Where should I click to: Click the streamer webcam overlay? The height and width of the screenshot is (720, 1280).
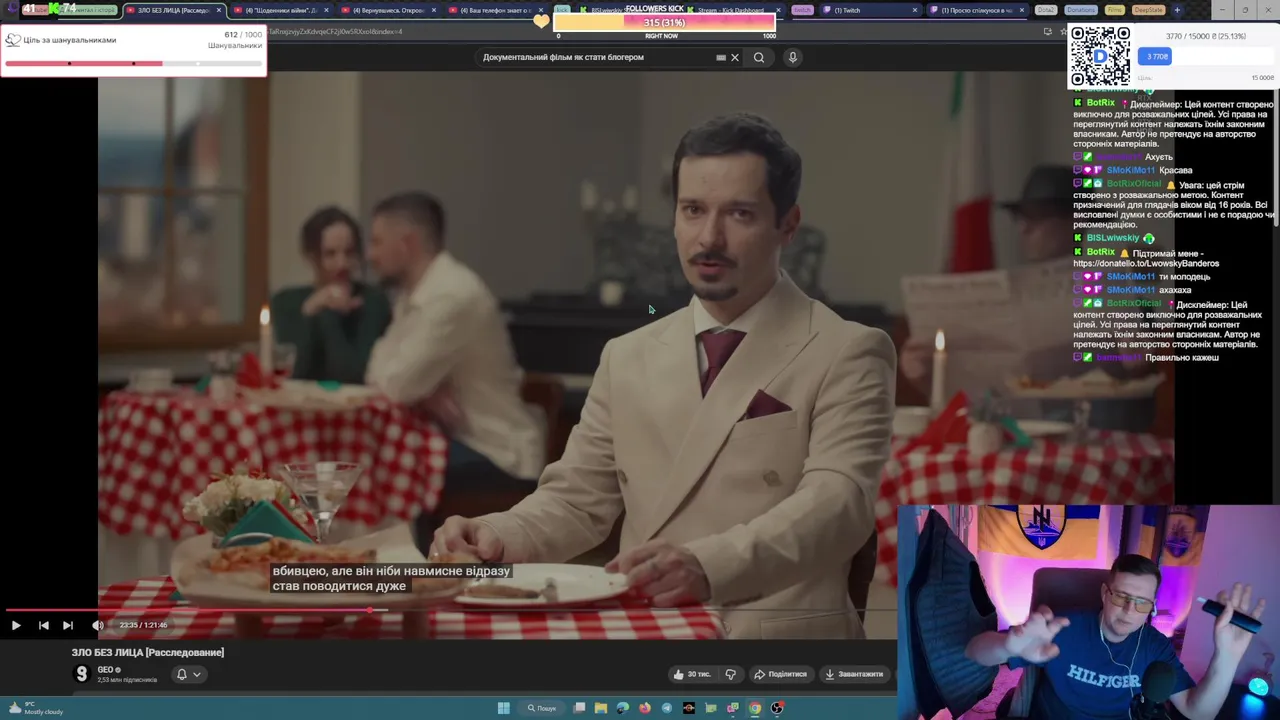pos(1088,612)
